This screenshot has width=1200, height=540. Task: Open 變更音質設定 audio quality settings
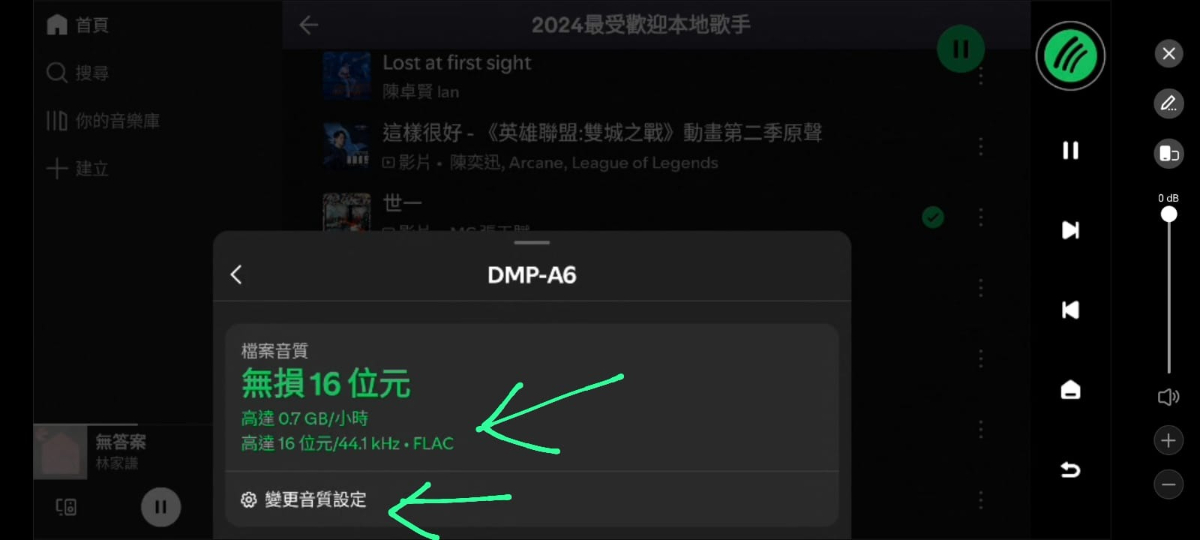304,500
